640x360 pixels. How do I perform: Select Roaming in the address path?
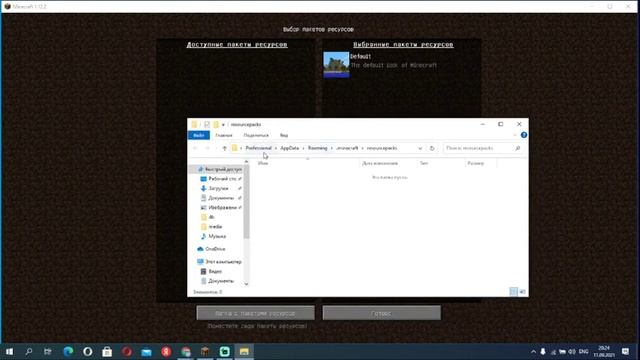(318, 148)
